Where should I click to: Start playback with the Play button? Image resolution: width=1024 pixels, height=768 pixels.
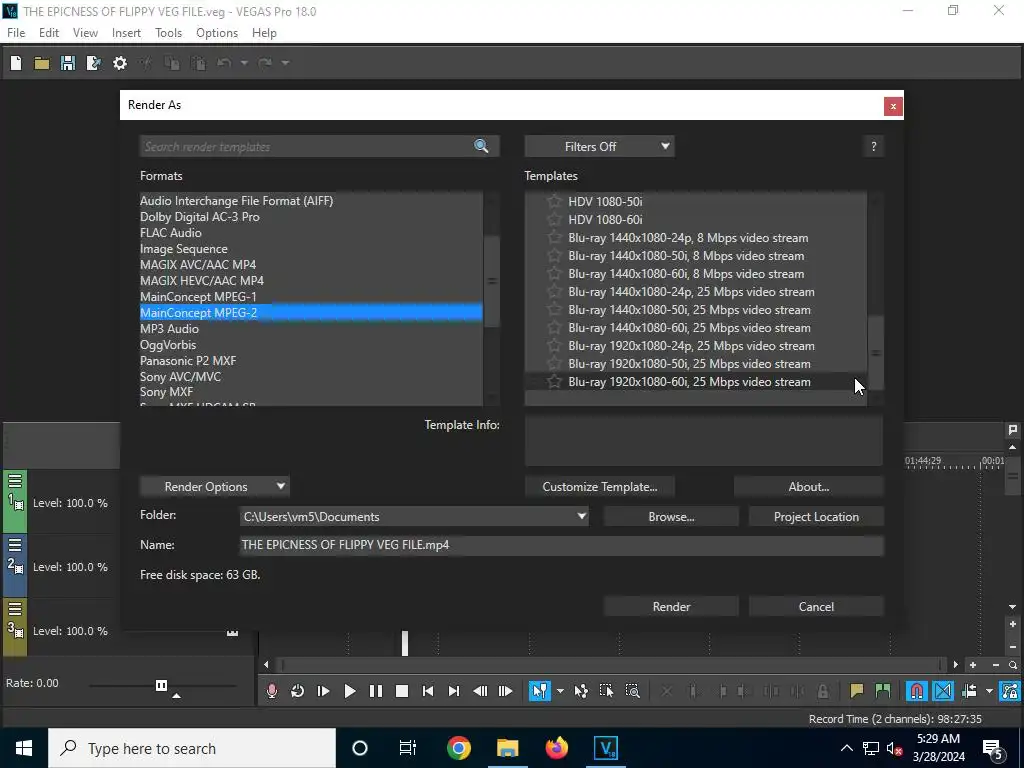(349, 691)
